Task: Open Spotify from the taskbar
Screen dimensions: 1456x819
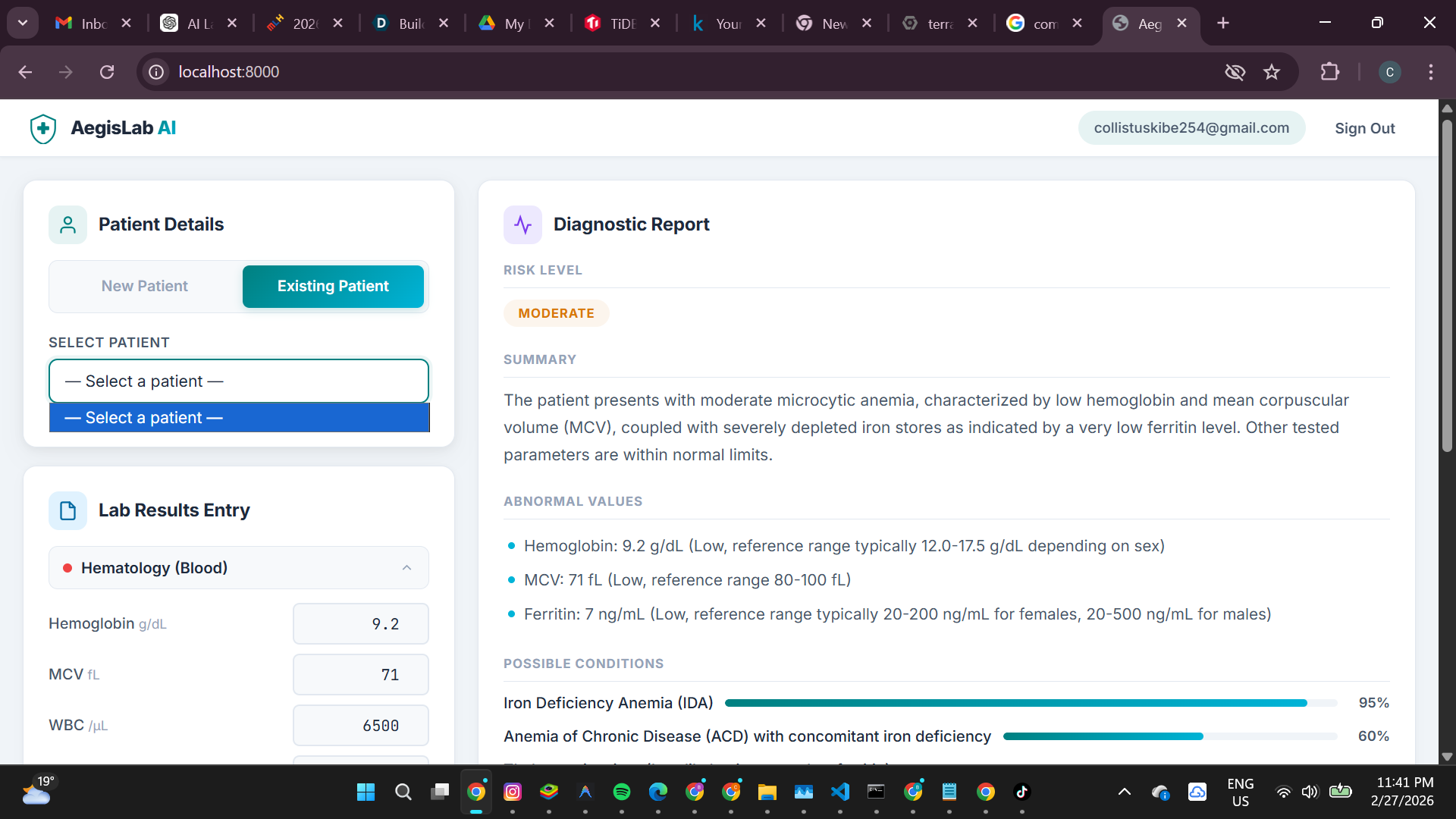Action: (621, 792)
